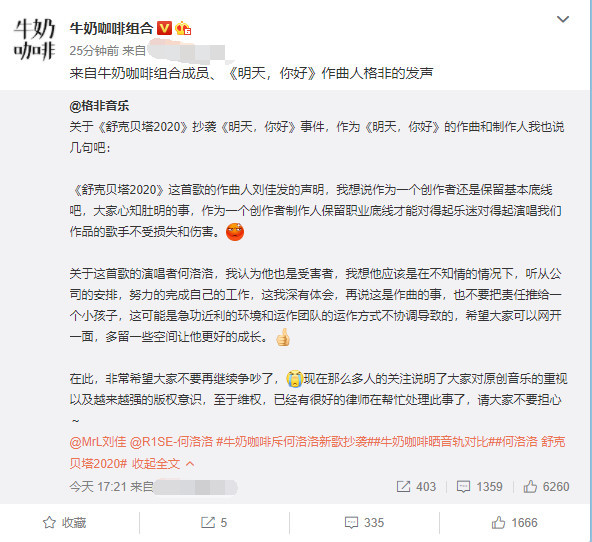Click the thumbs-up emoji in text
Viewport: 592px width, 542px height.
coord(283,337)
